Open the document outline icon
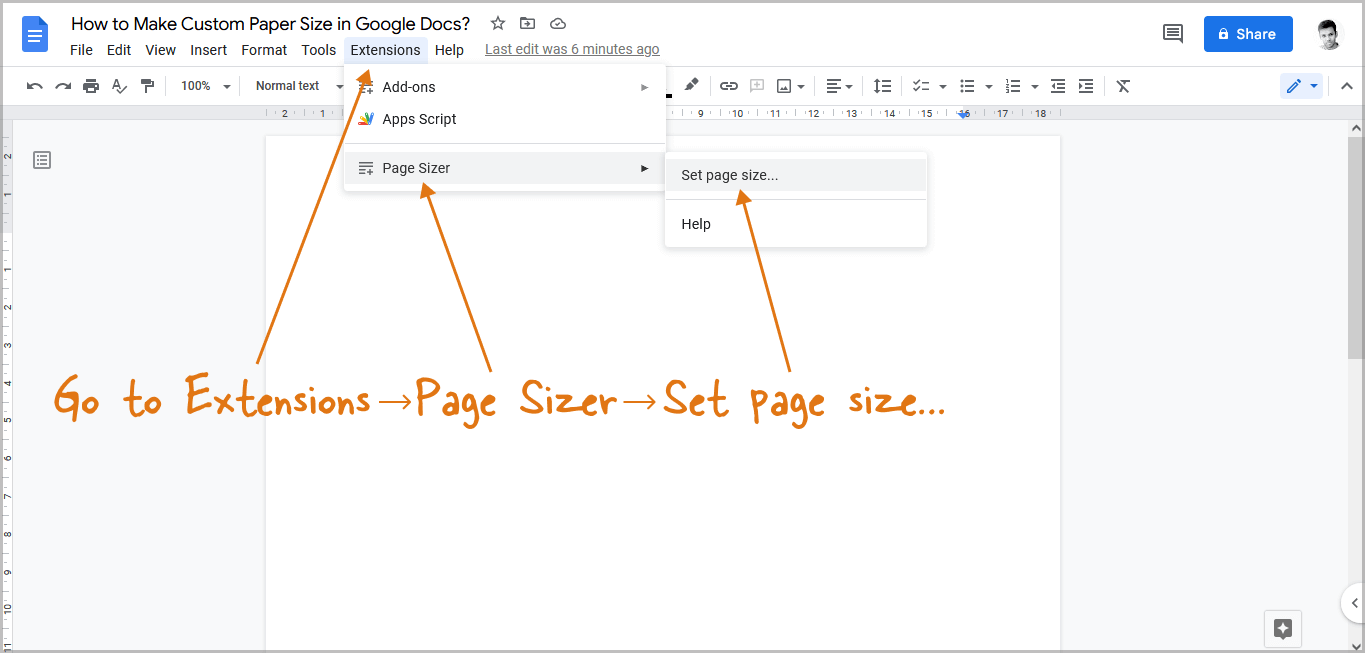 [x=41, y=159]
